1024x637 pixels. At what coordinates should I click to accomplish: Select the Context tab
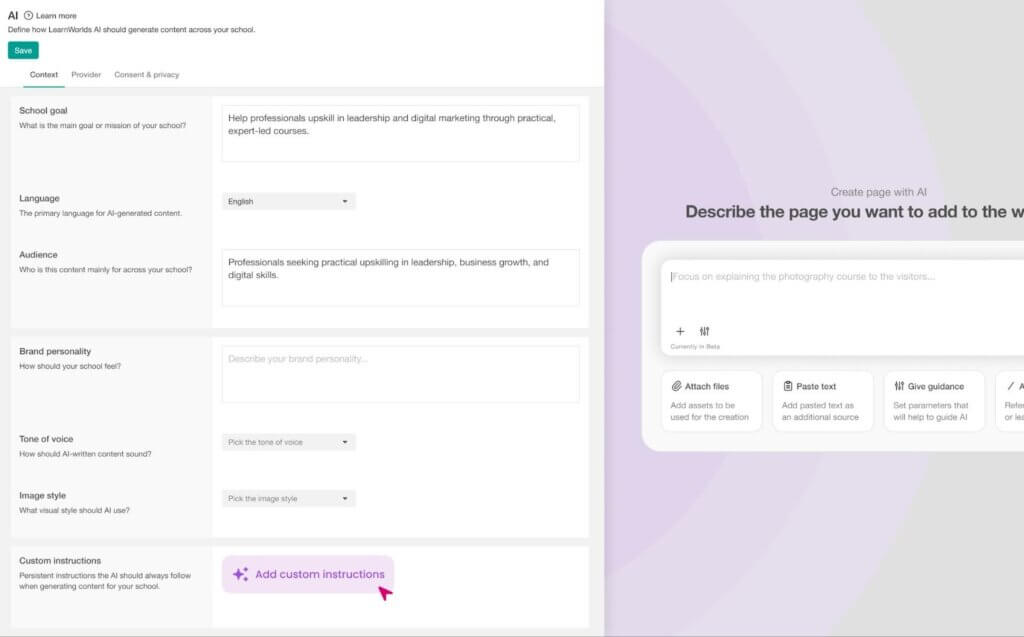click(44, 74)
